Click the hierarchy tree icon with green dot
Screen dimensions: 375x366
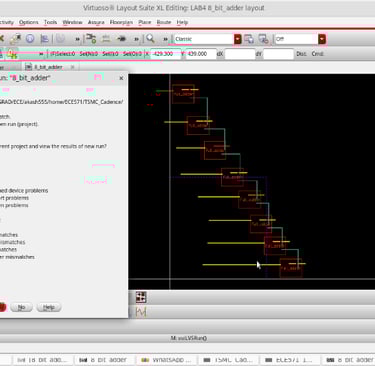coord(91,39)
